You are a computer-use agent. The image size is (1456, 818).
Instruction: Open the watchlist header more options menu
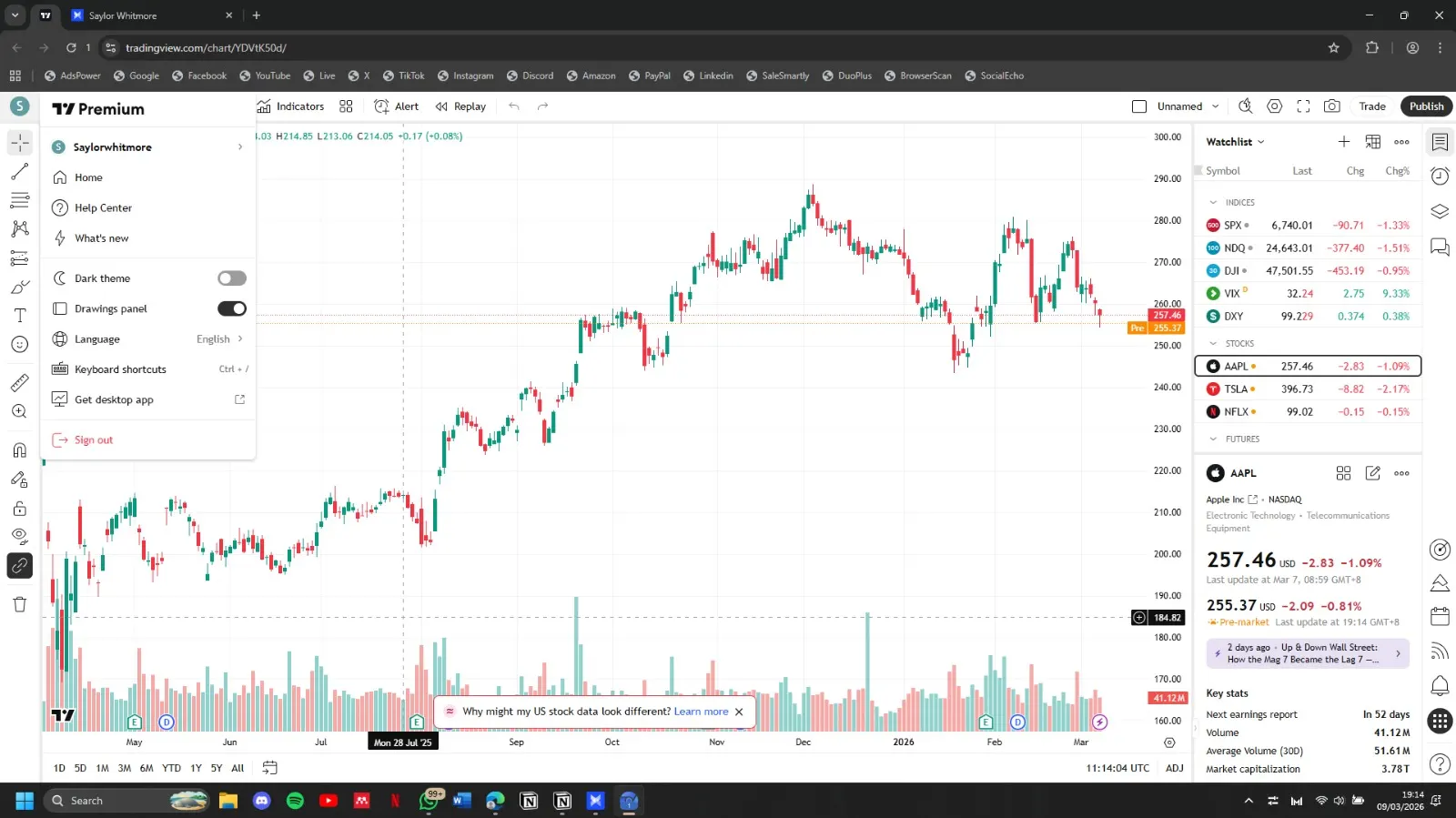(x=1401, y=142)
